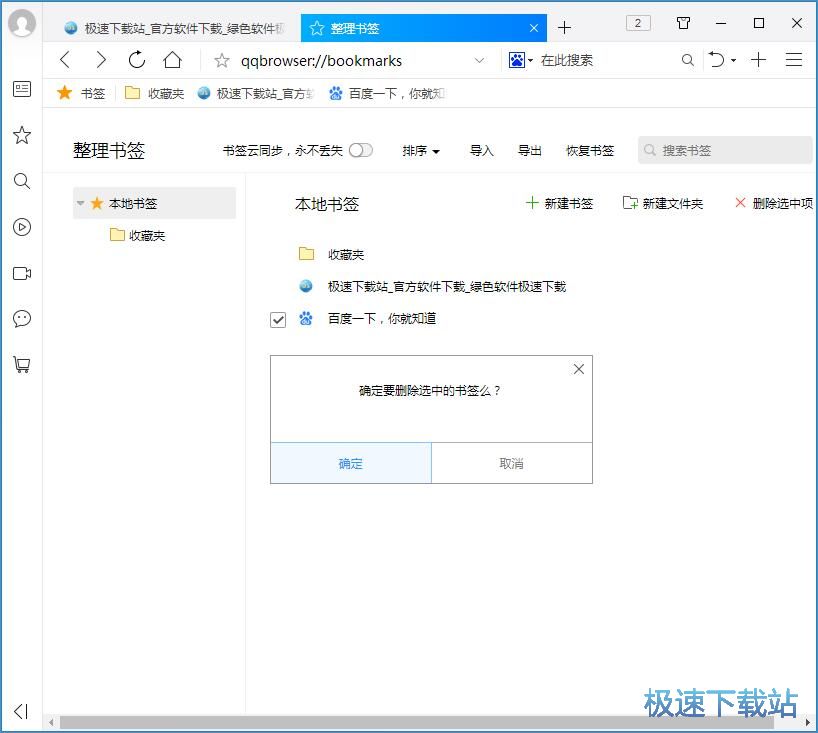
Task: Confirm deletion with 确定 button
Action: click(x=351, y=463)
